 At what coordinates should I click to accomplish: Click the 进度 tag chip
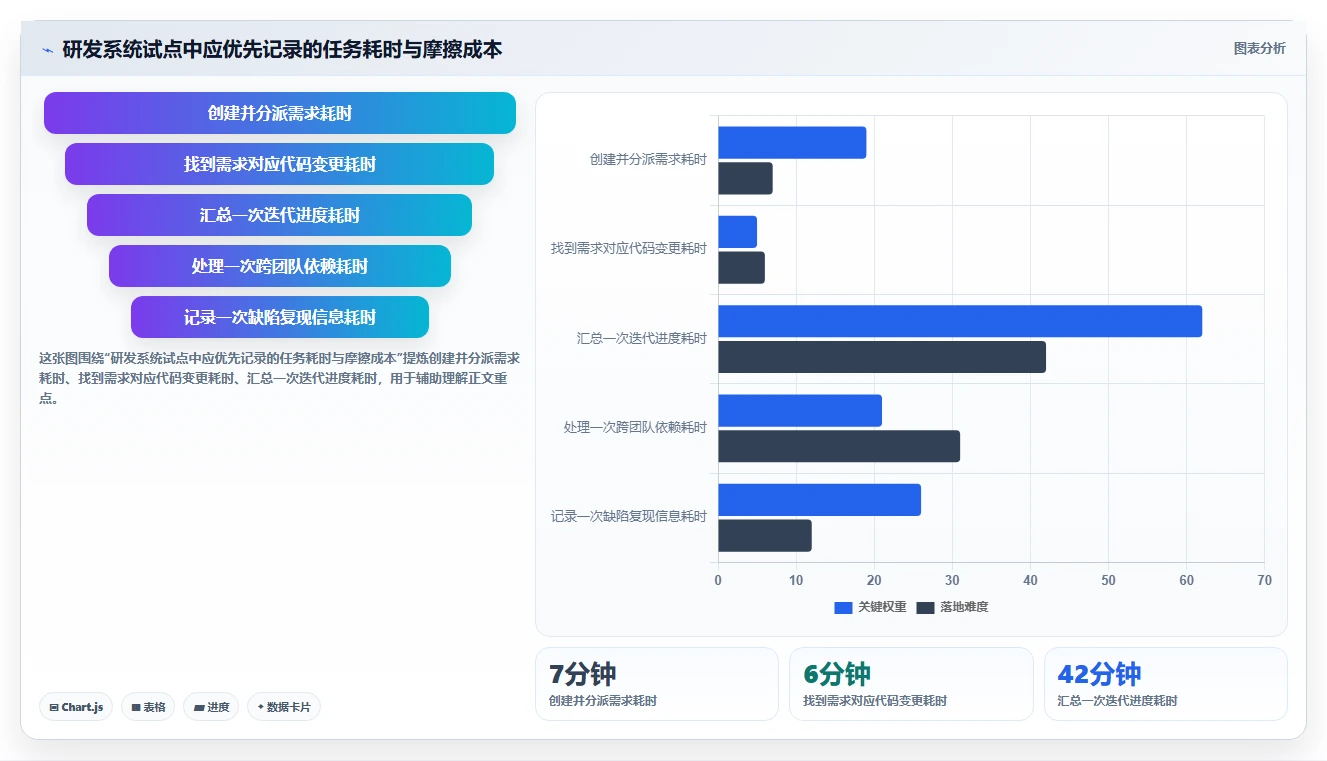click(x=211, y=707)
